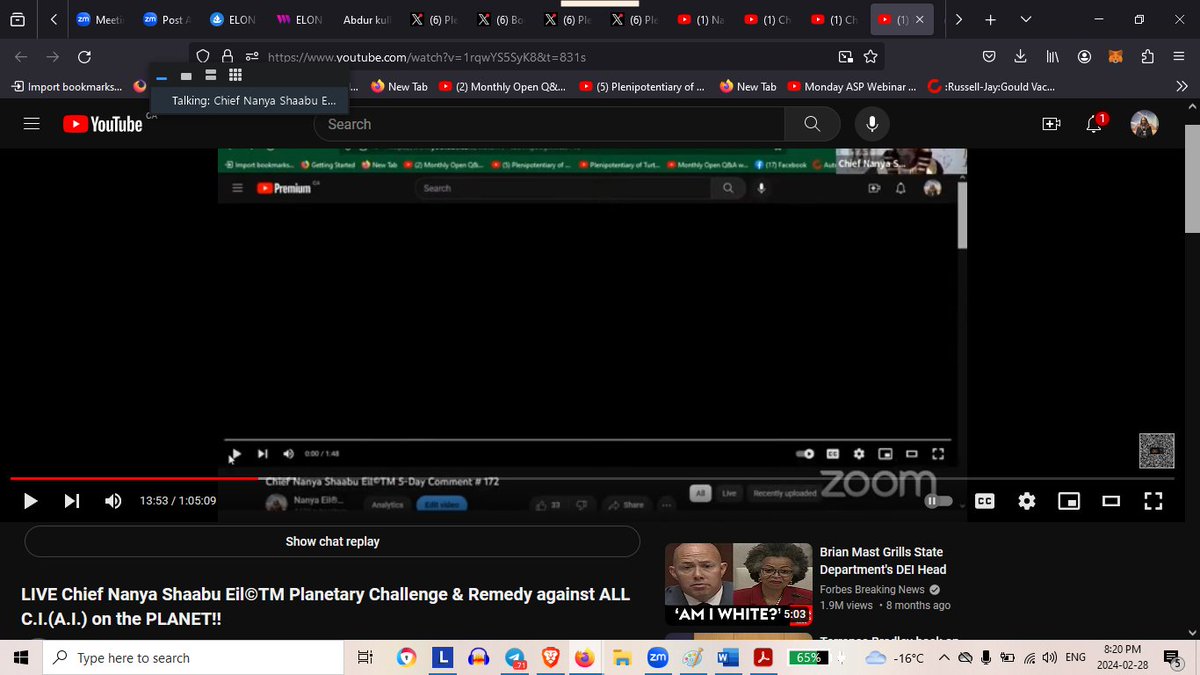Show hidden system tray icons
The width and height of the screenshot is (1200, 675).
pos(942,658)
